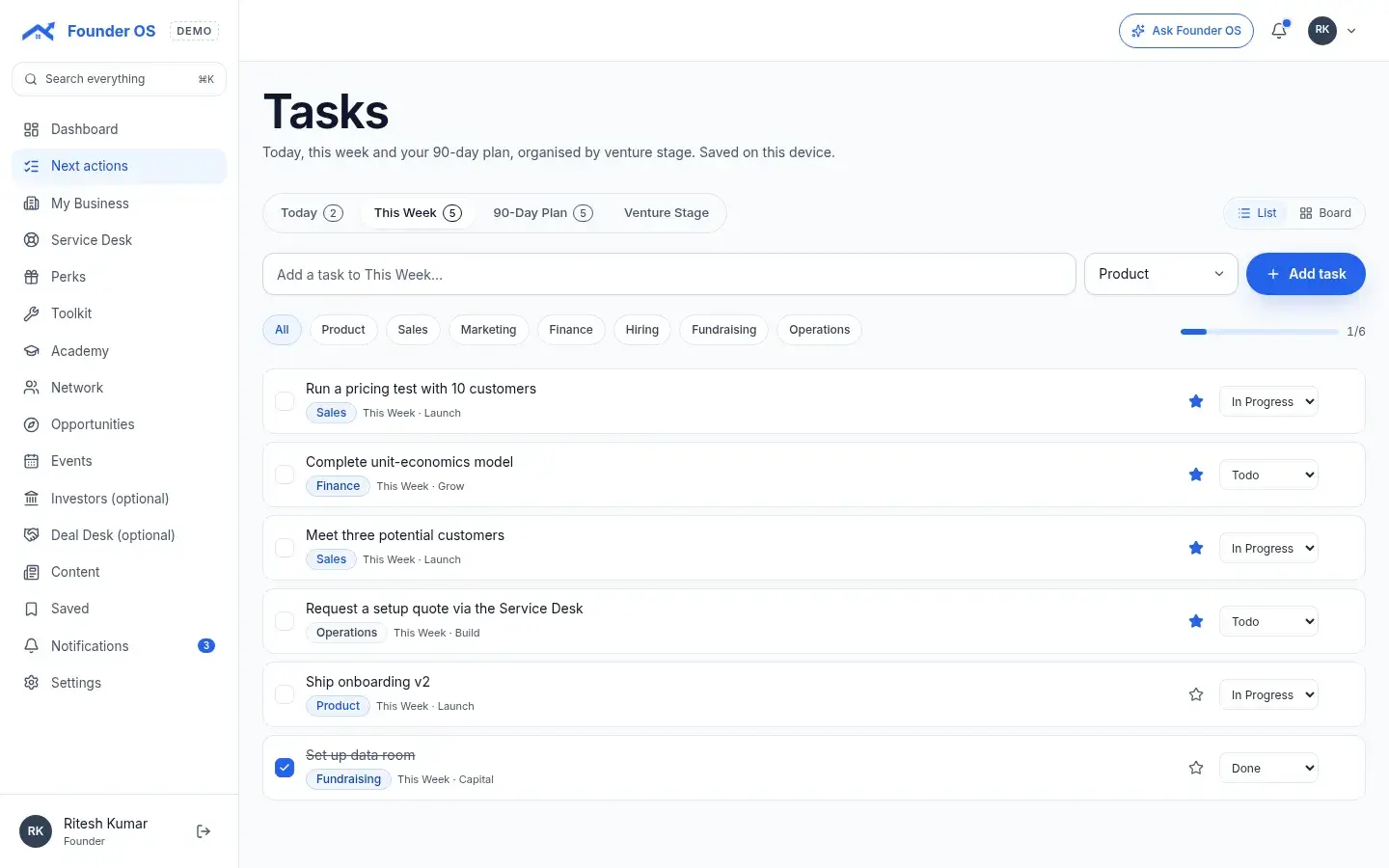1389x868 pixels.
Task: Switch to the Today tab
Action: coord(312,213)
